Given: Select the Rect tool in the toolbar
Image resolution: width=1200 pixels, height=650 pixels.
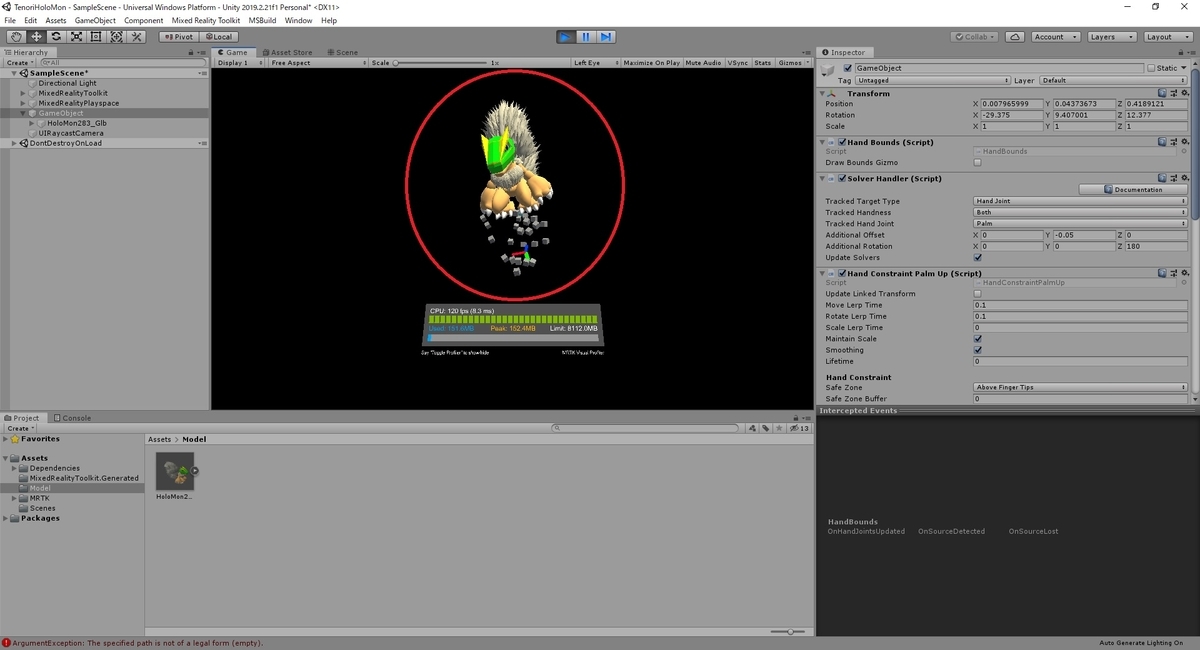Looking at the screenshot, I should click(96, 37).
